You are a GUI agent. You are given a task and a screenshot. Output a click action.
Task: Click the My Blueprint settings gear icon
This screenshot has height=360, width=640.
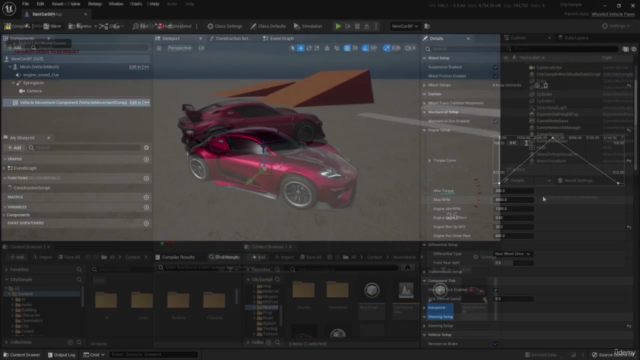pos(146,147)
